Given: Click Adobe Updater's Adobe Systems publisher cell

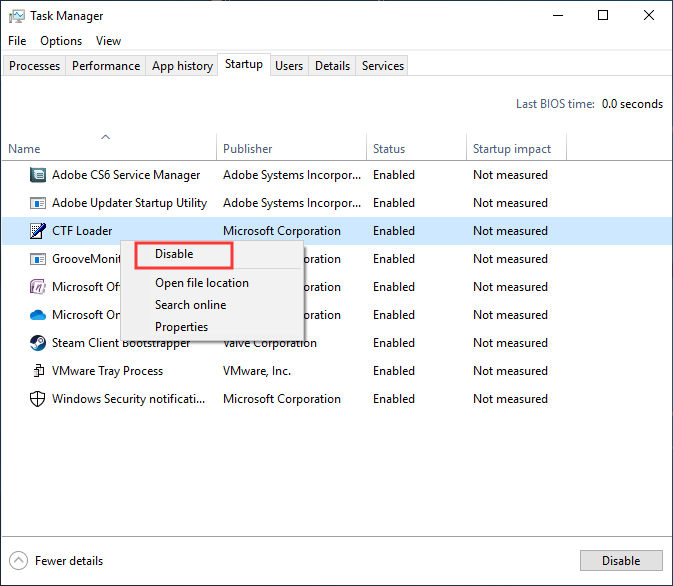Looking at the screenshot, I should click(x=292, y=203).
